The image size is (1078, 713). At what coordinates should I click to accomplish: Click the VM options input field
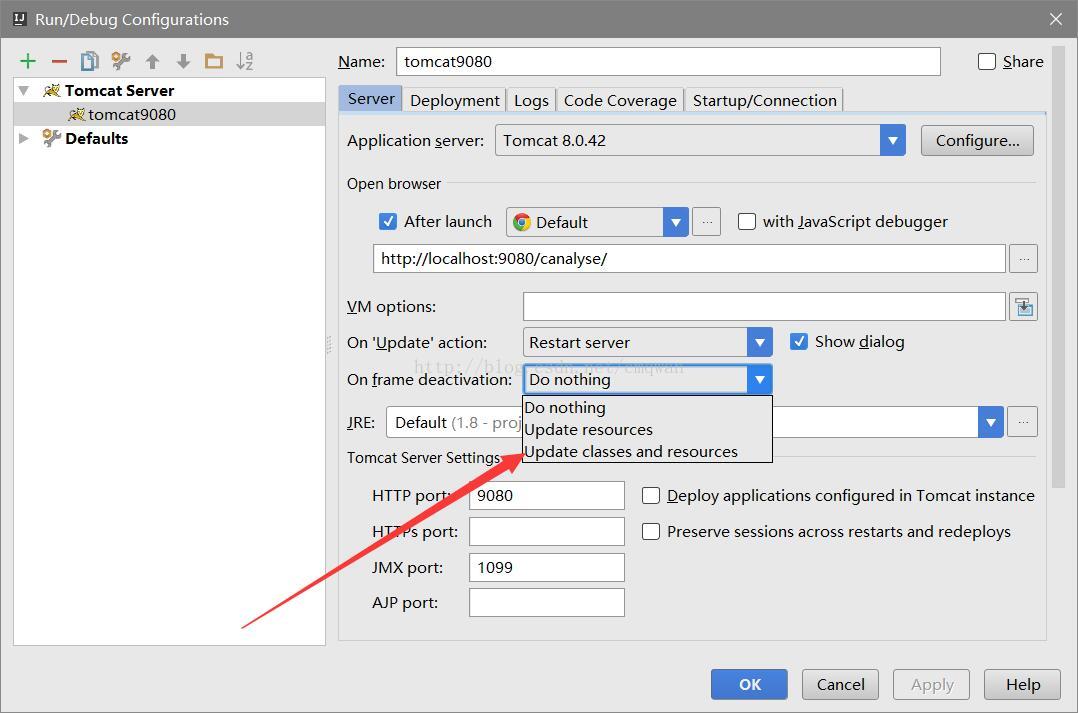(764, 307)
